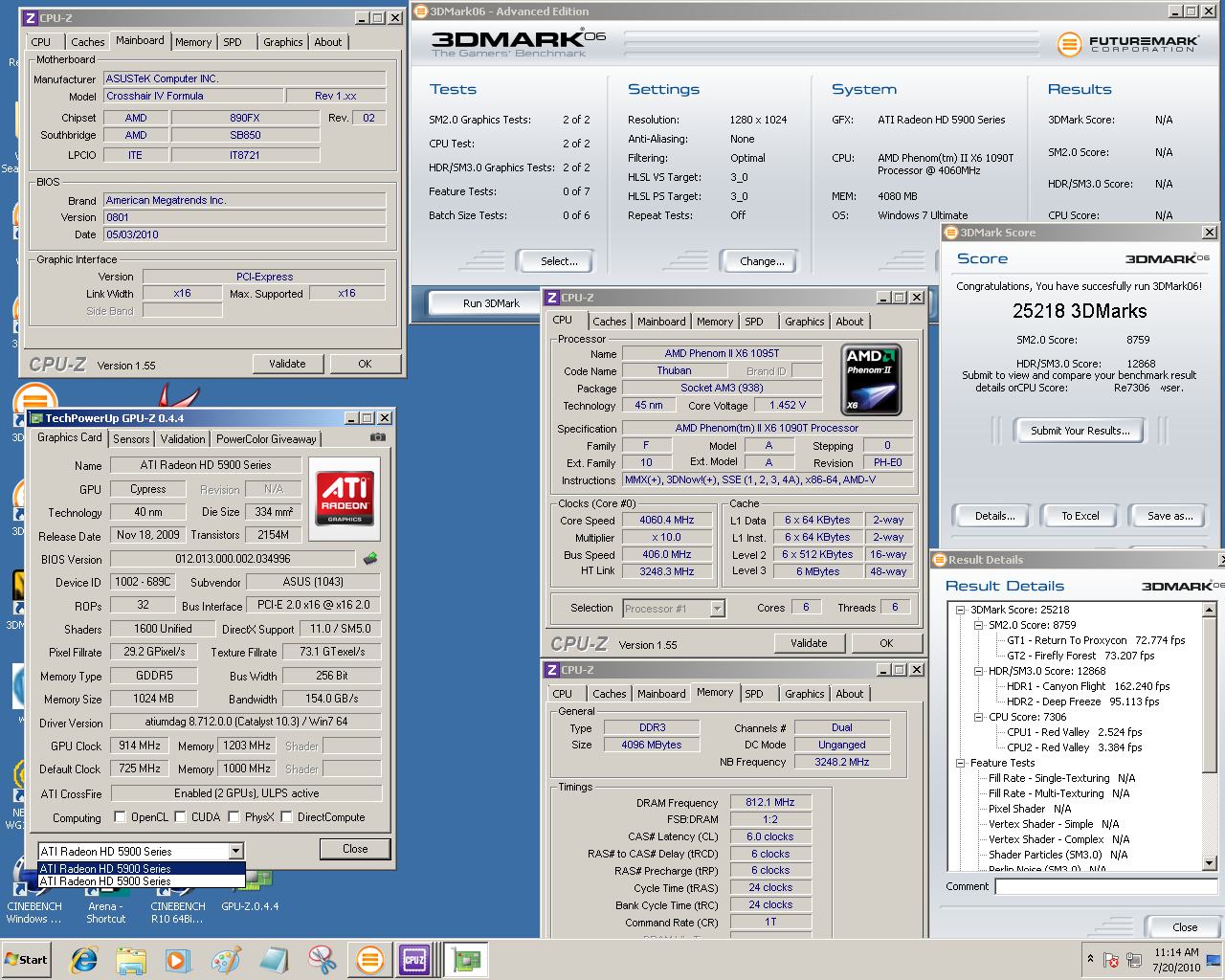Enable the OpenCL checkbox

[120, 817]
